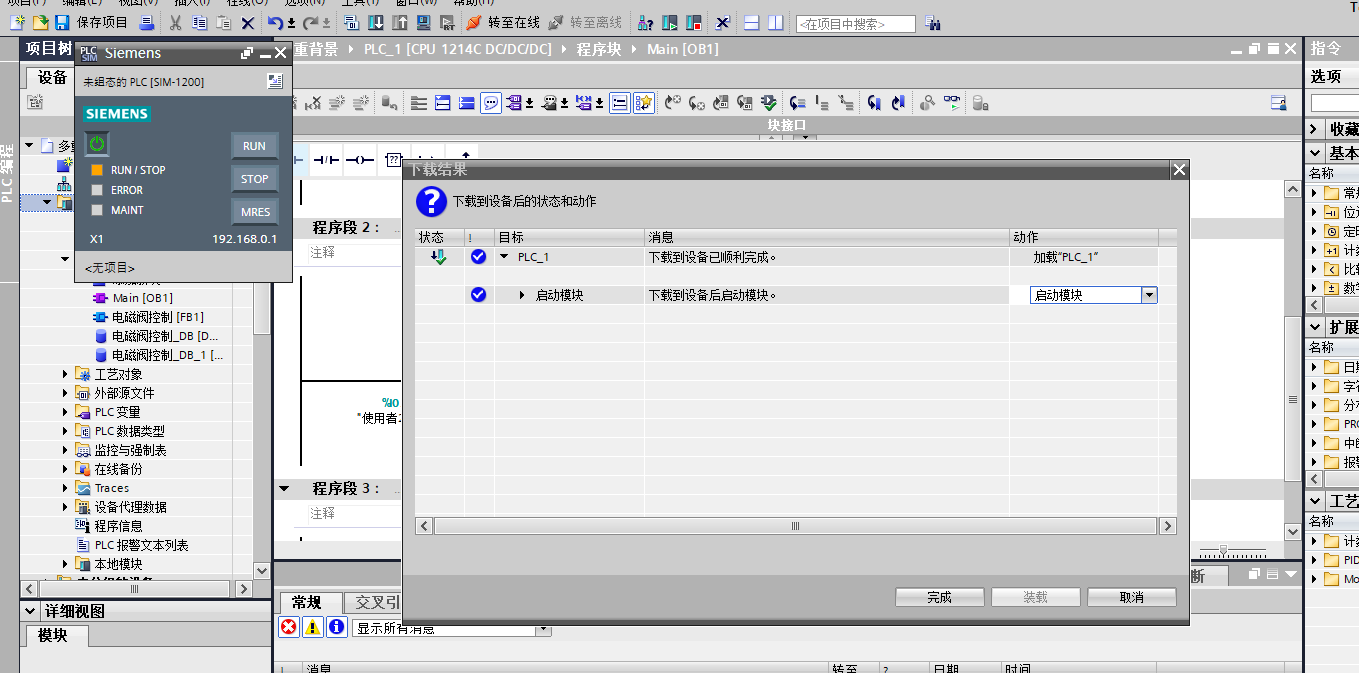Toggle the information messages filter icon
This screenshot has height=673, width=1359.
click(x=337, y=627)
